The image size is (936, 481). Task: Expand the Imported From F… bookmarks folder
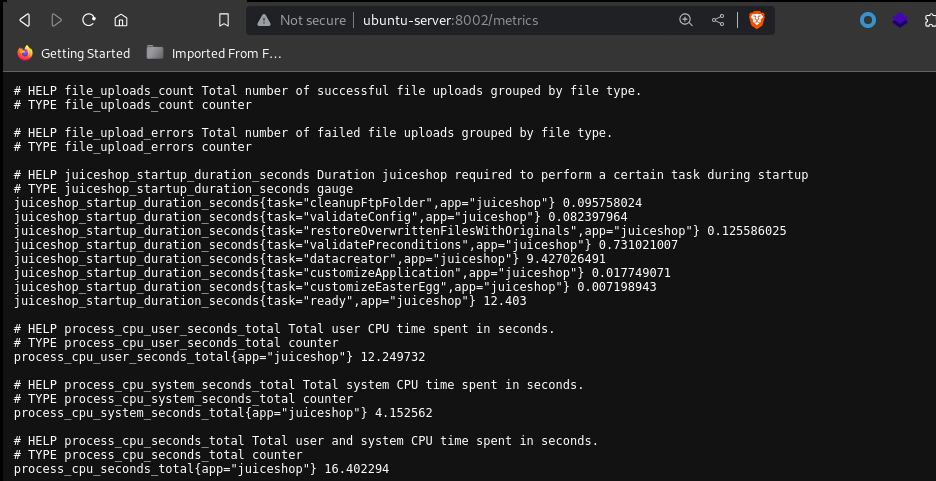tap(214, 54)
